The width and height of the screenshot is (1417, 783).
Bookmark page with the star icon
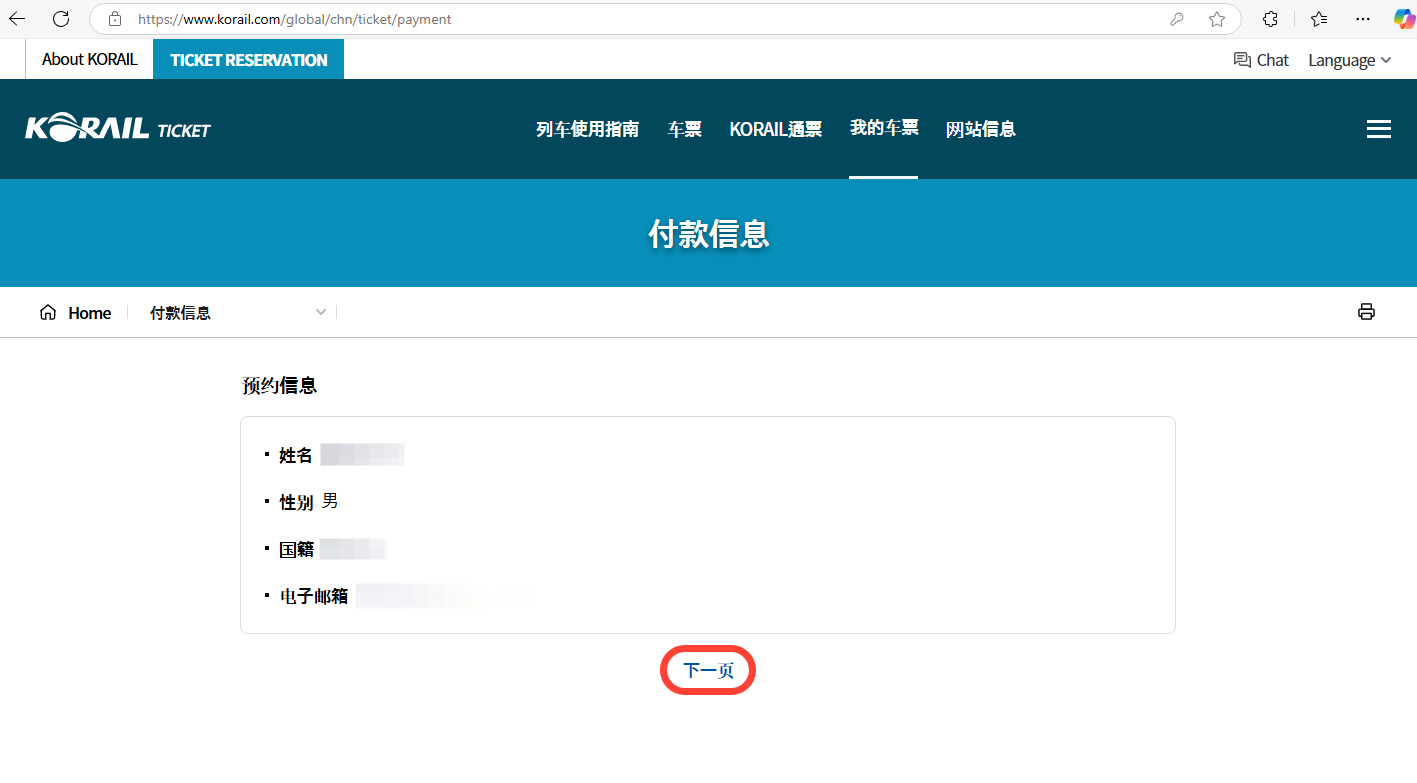(x=1216, y=19)
